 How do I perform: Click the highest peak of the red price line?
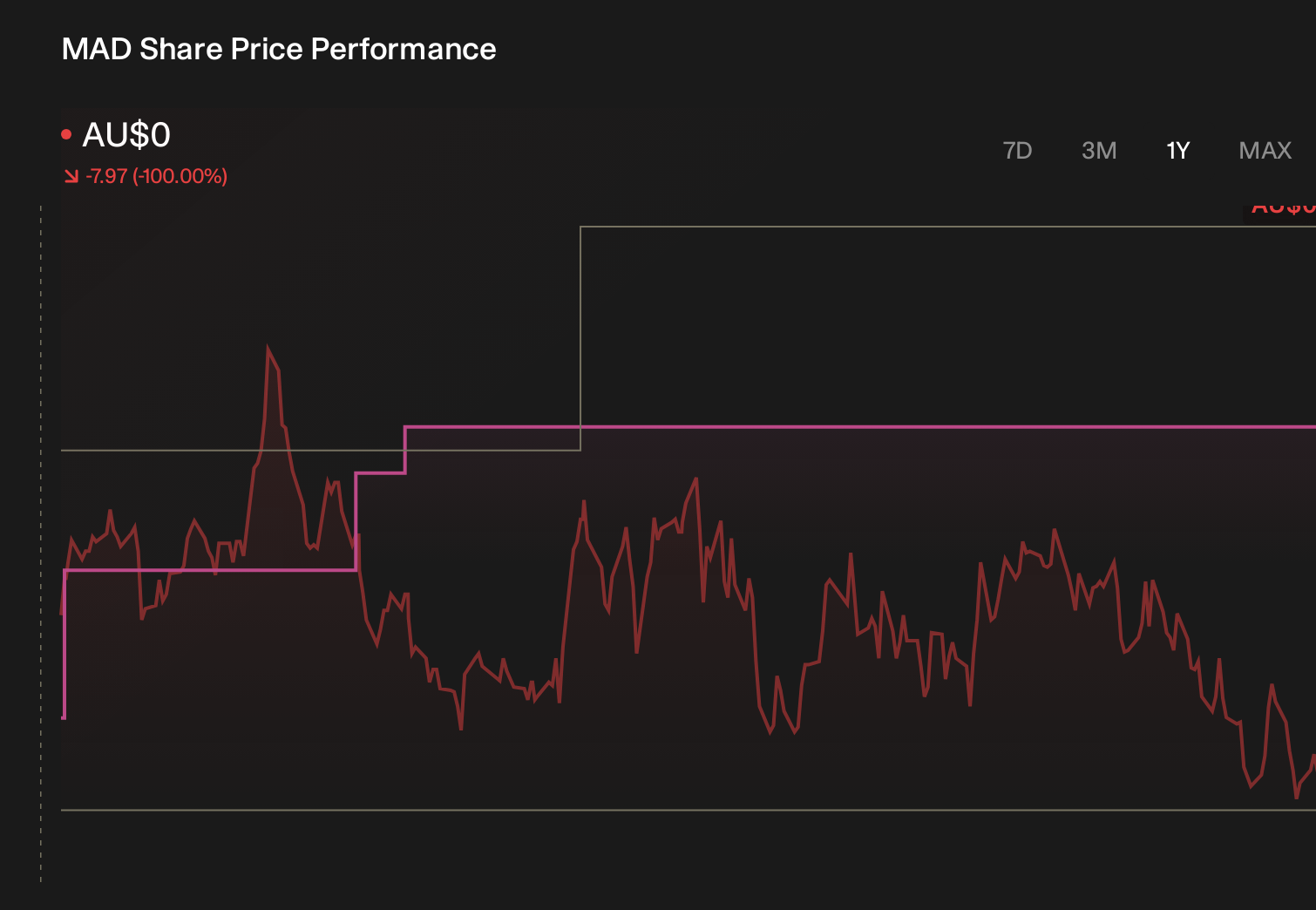[x=268, y=348]
